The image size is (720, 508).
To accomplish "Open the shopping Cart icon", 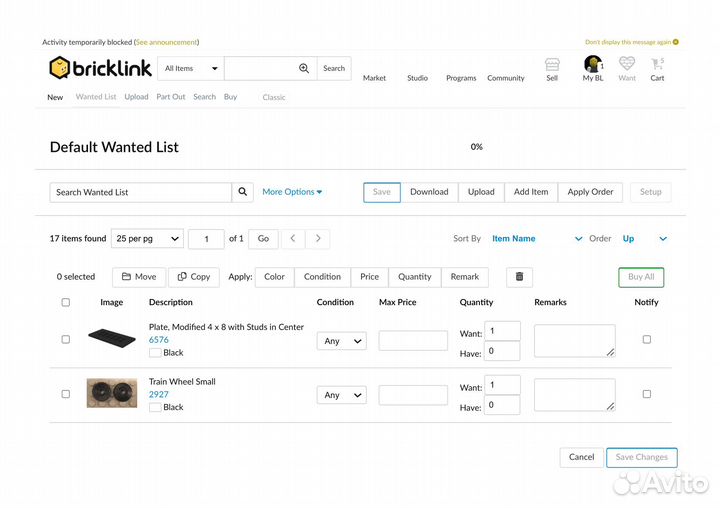I will pyautogui.click(x=657, y=64).
